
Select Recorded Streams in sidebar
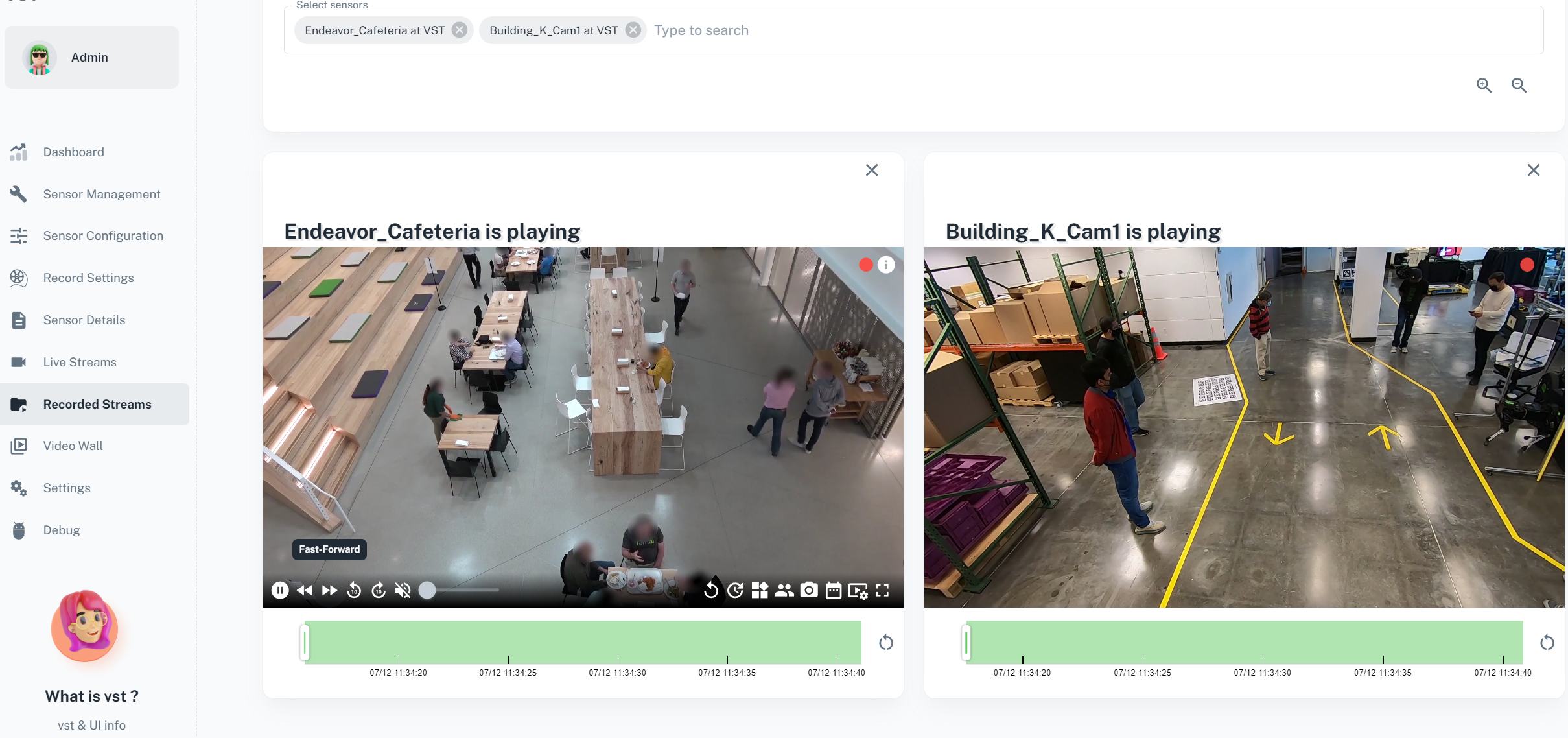95,404
